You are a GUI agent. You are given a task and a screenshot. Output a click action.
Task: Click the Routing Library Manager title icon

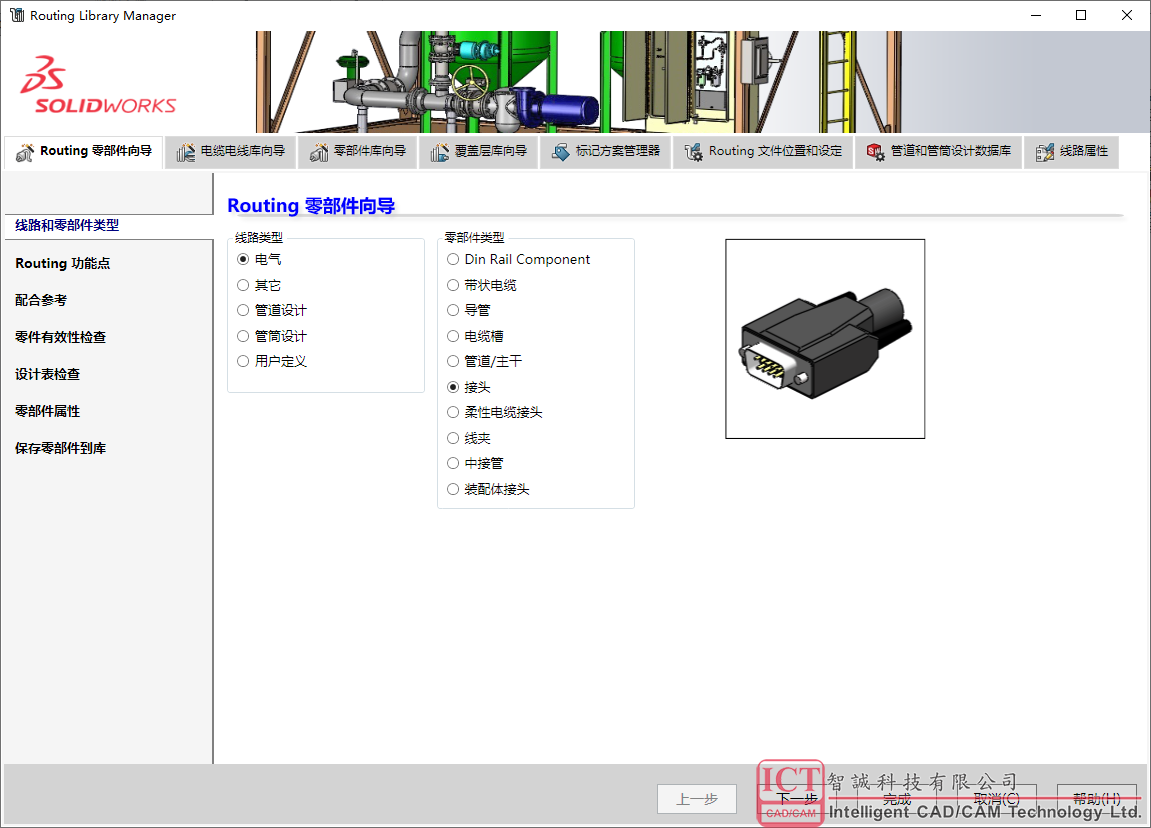click(17, 15)
